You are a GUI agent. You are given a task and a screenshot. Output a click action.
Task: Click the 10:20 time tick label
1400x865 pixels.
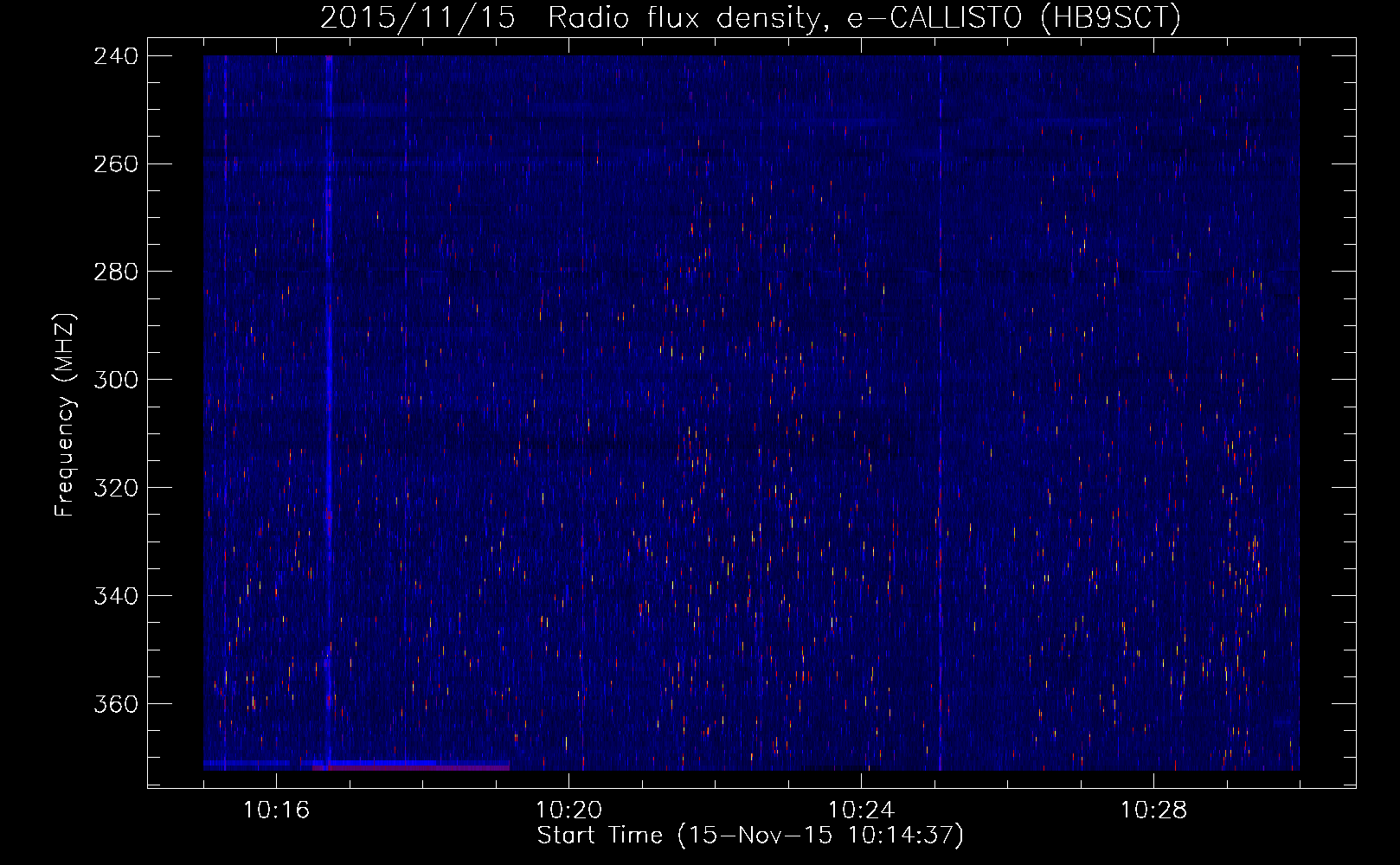coord(568,811)
